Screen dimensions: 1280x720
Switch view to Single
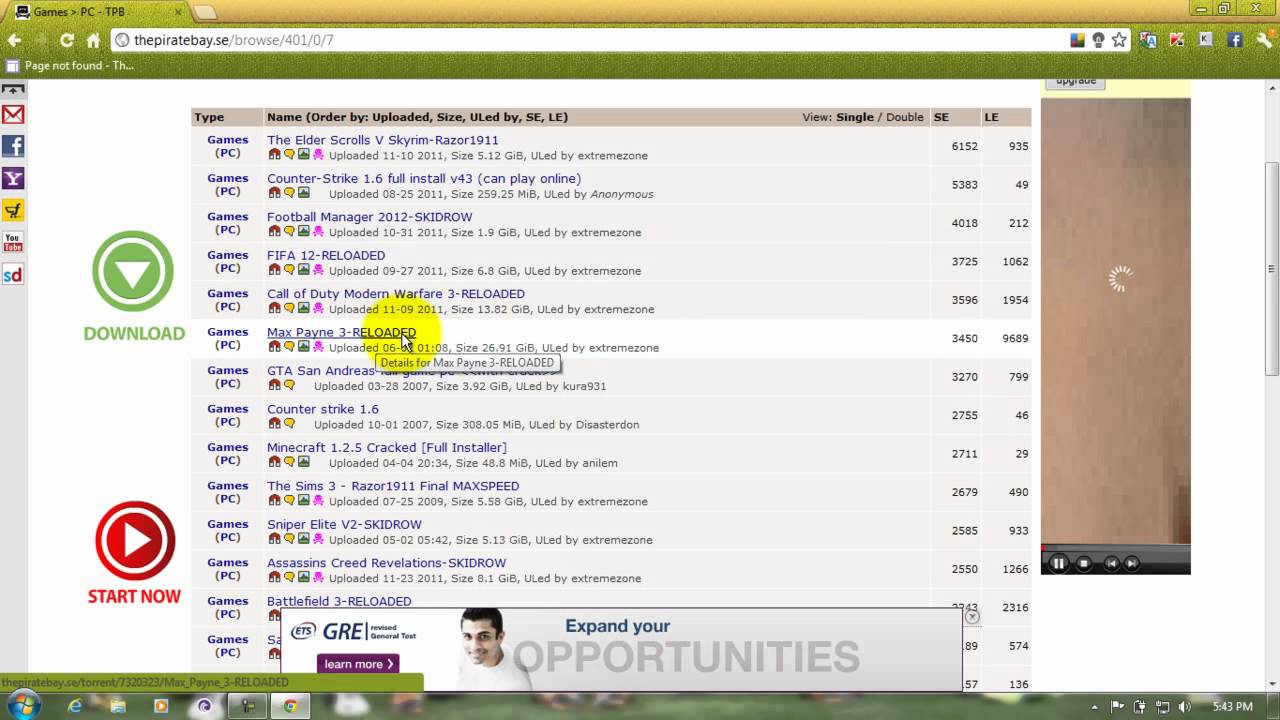(855, 117)
